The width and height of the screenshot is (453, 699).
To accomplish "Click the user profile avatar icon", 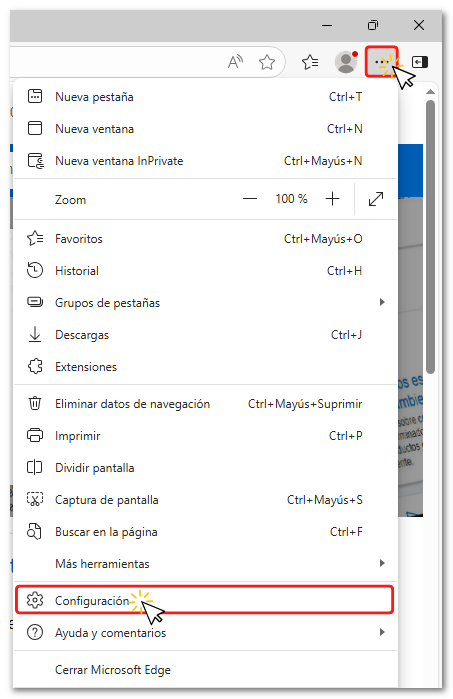I will tap(346, 62).
